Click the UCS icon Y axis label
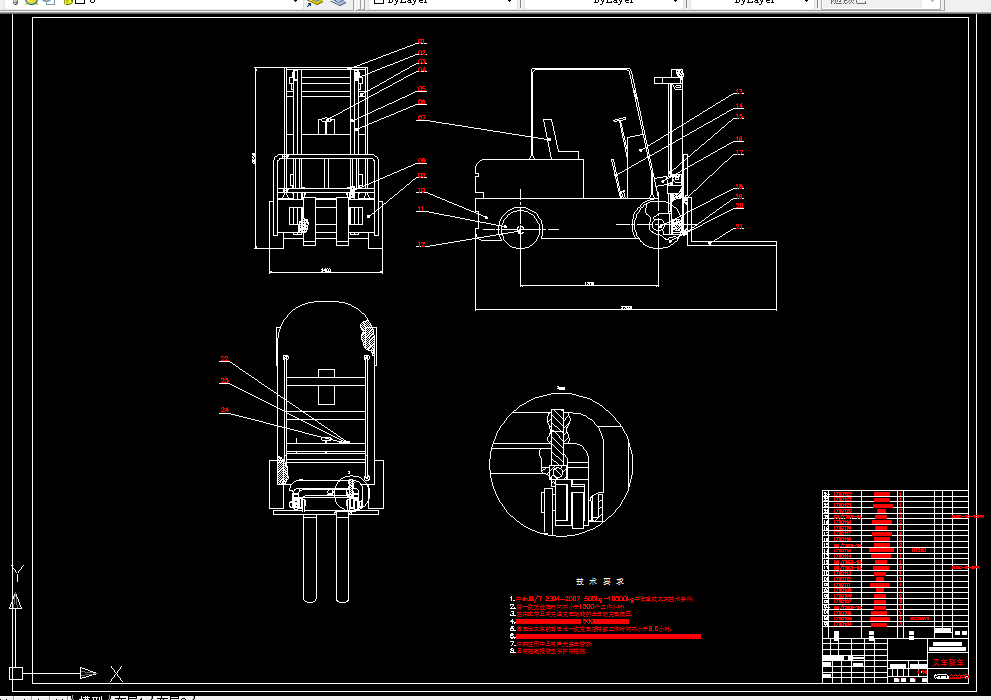The height and width of the screenshot is (700, 991). point(17,574)
